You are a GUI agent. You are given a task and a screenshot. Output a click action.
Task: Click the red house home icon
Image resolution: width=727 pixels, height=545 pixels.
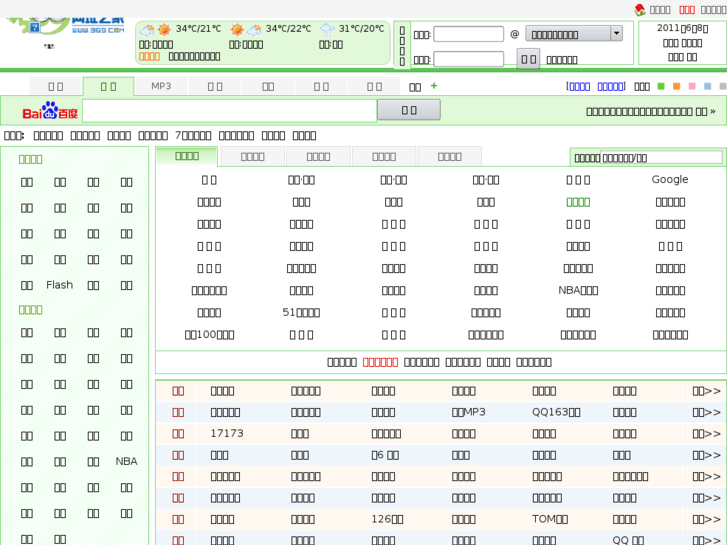(640, 9)
